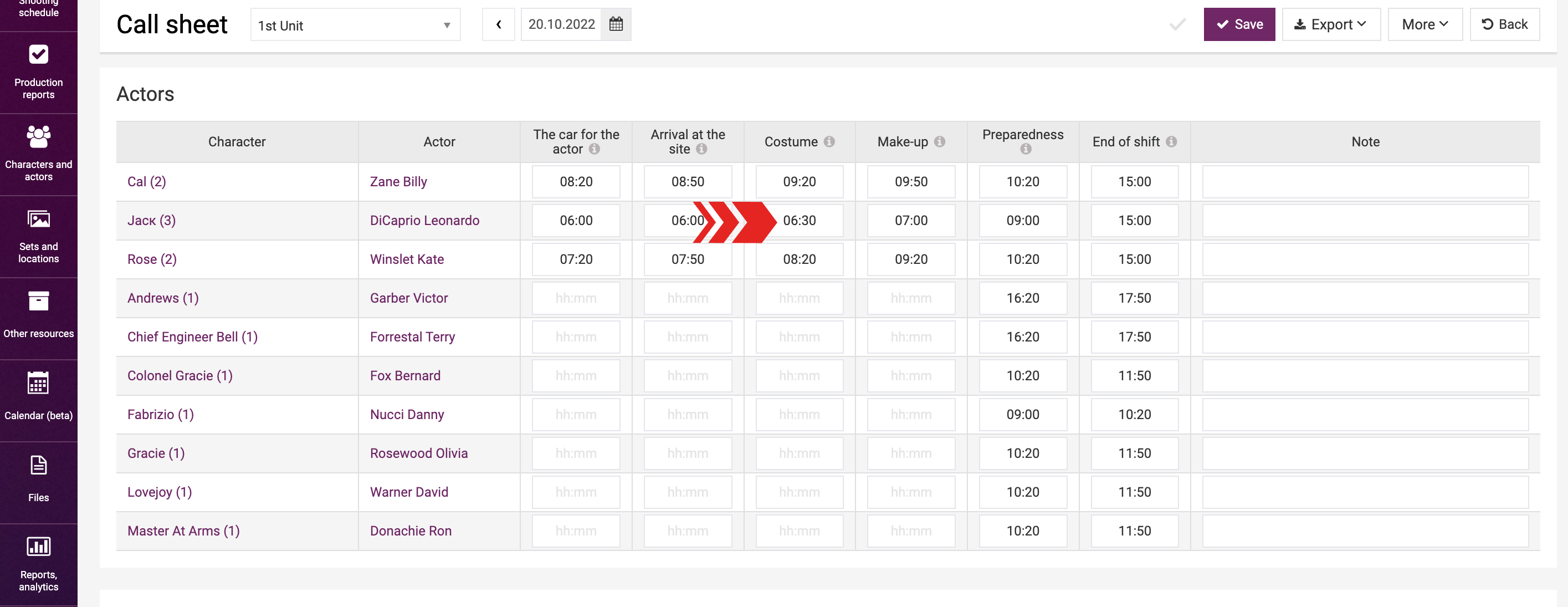Go to the previous day arrow
The image size is (1568, 607).
tap(499, 24)
